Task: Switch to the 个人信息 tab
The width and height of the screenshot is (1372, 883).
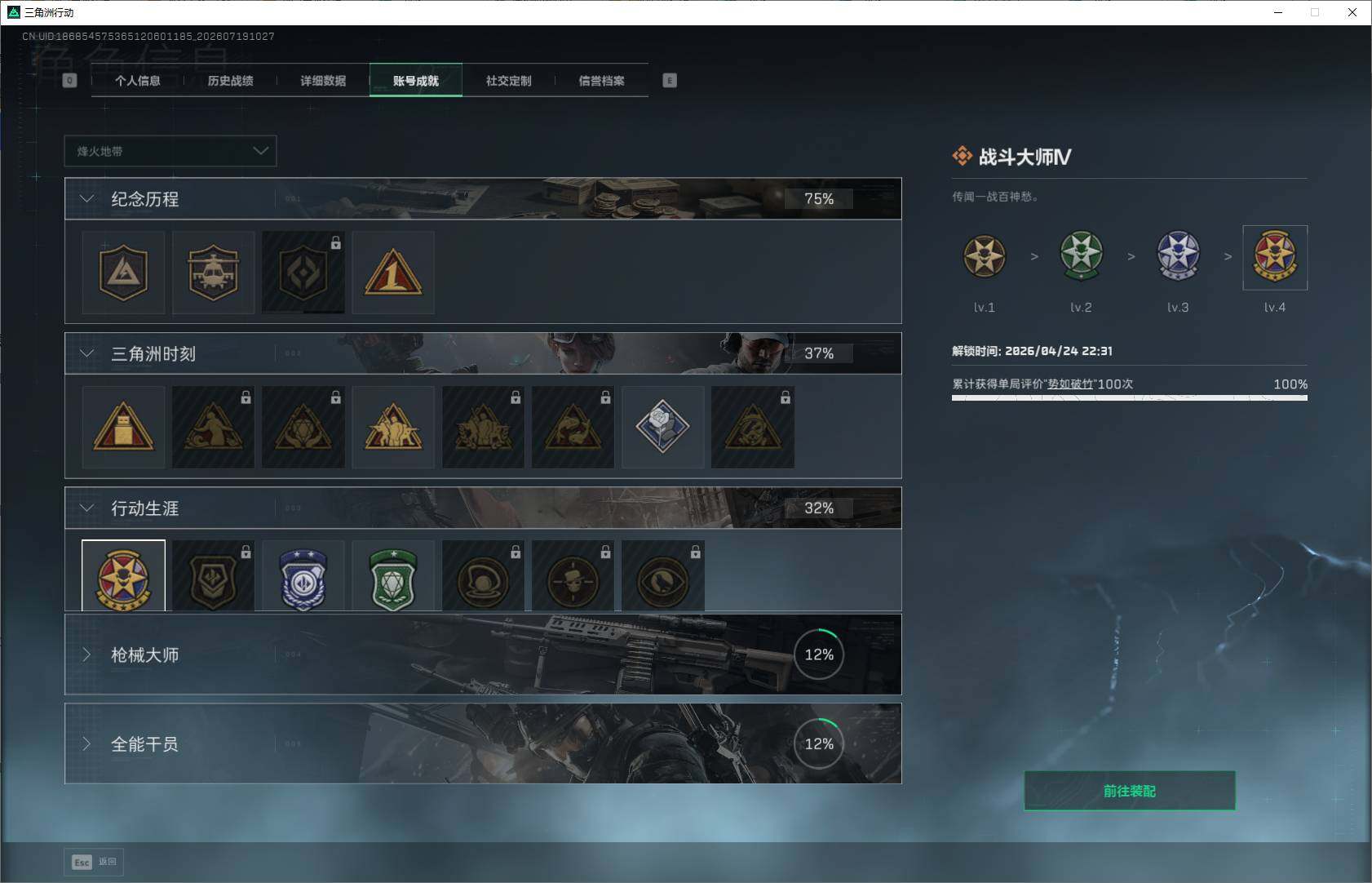Action: click(x=138, y=80)
